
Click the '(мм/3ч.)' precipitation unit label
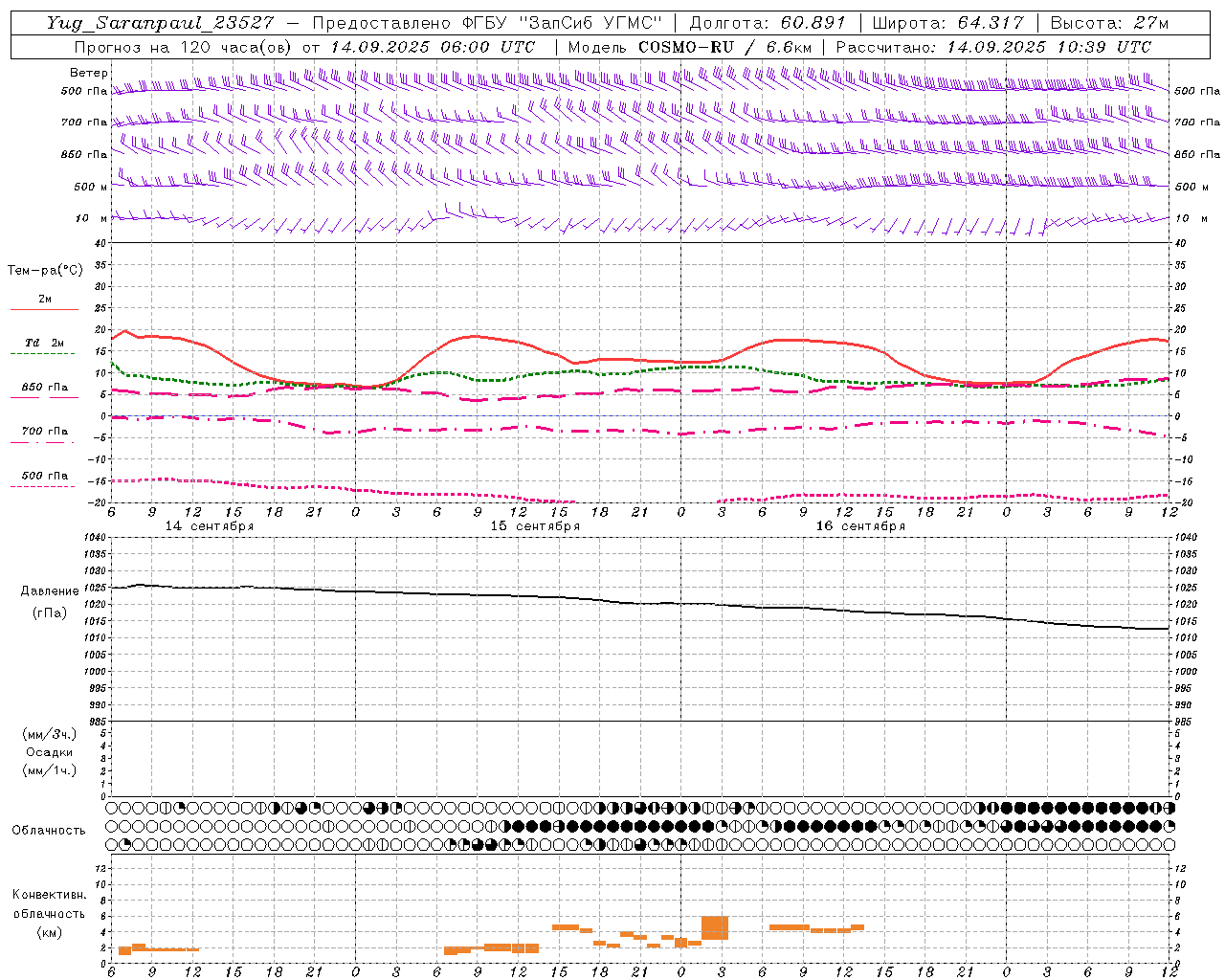point(50,734)
